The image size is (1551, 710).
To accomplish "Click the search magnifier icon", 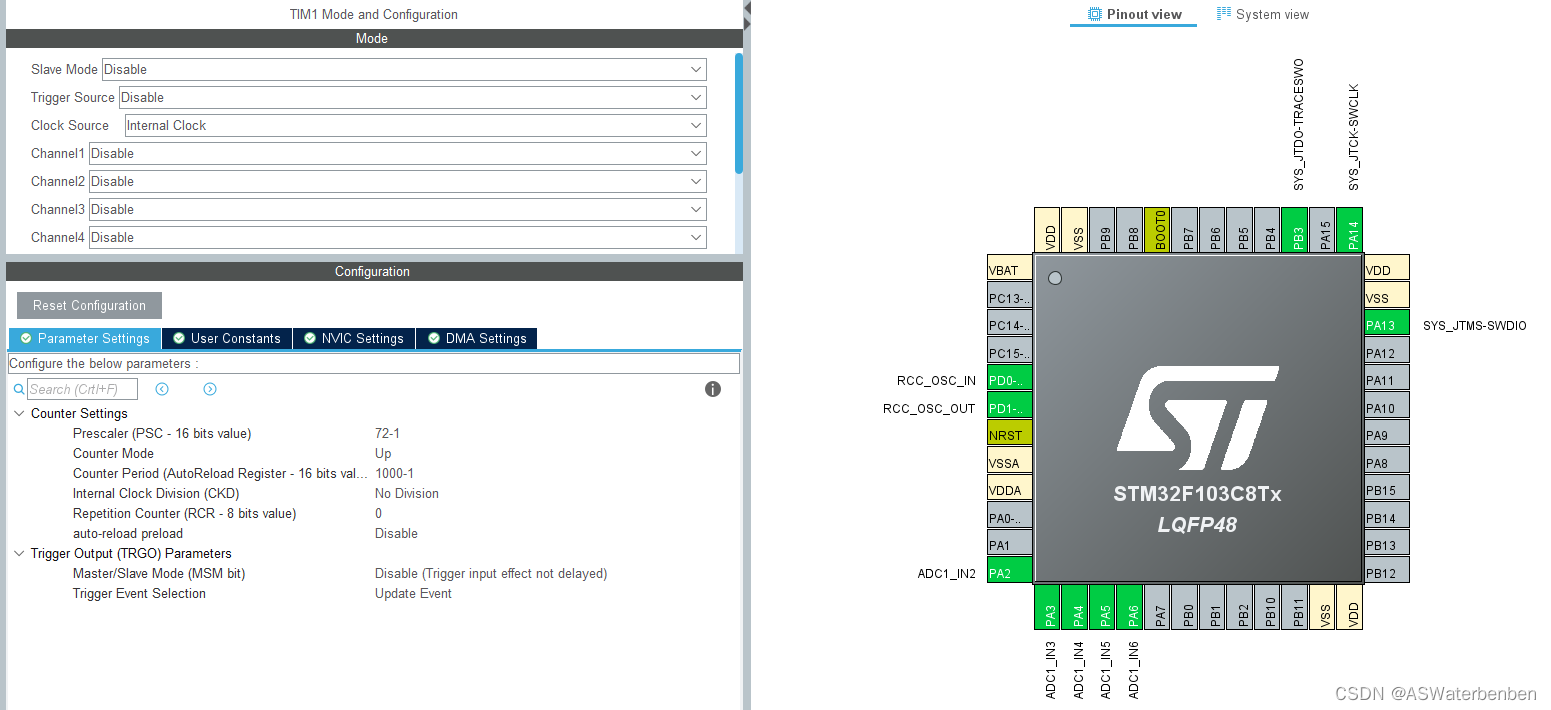I will point(18,389).
